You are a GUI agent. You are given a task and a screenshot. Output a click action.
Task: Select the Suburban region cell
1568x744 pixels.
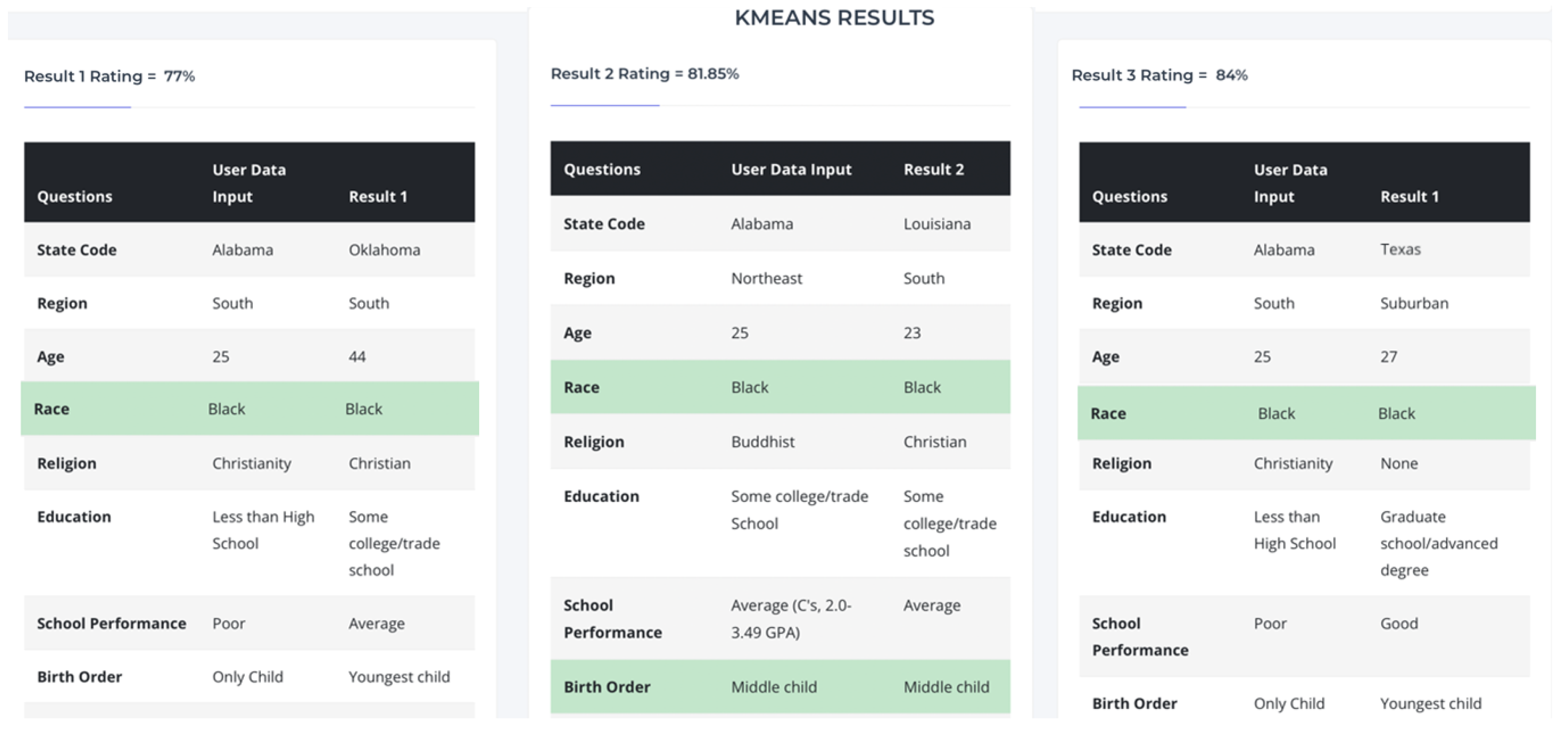[1414, 303]
